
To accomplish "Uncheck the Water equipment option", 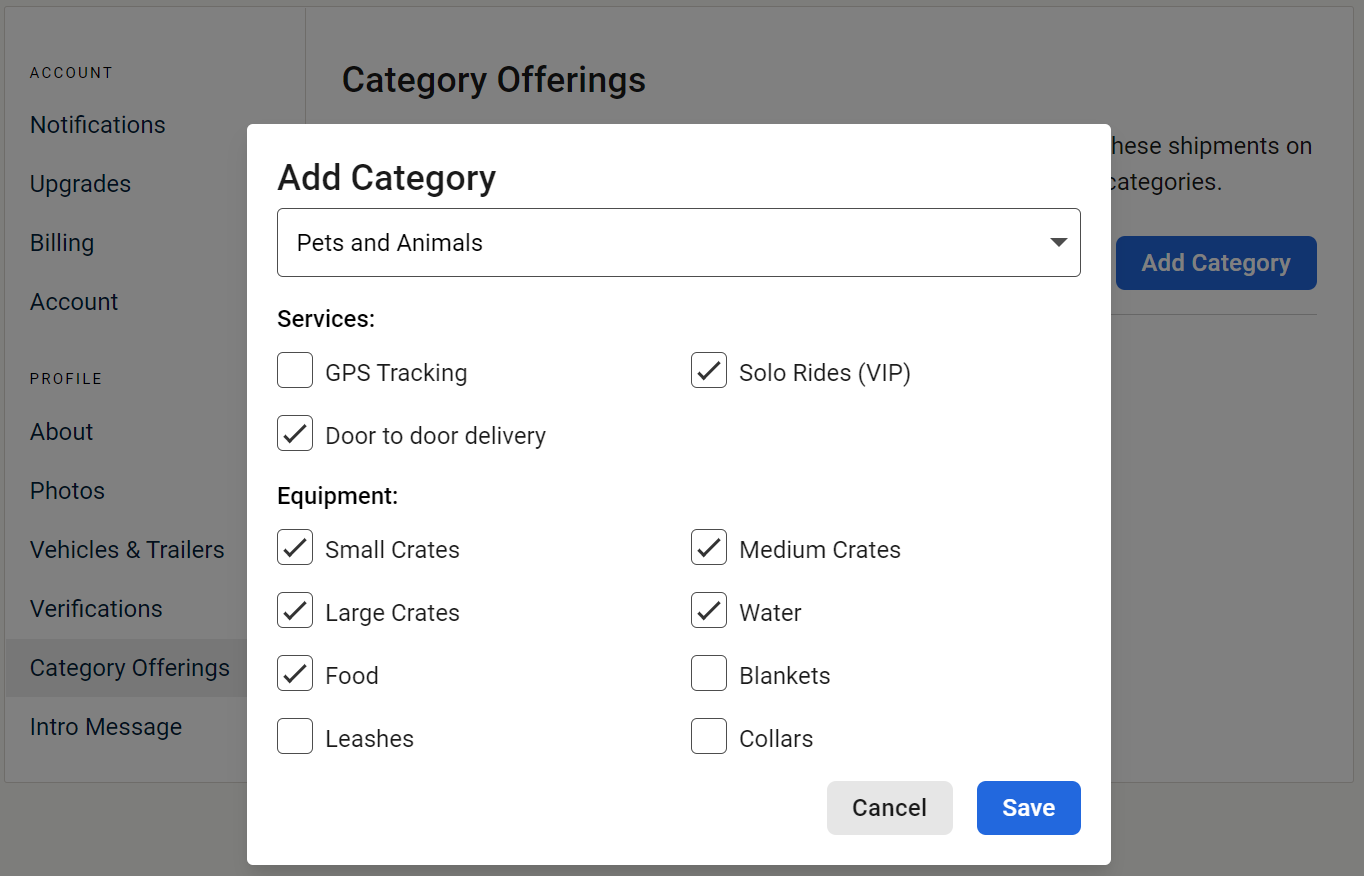I will coord(709,610).
